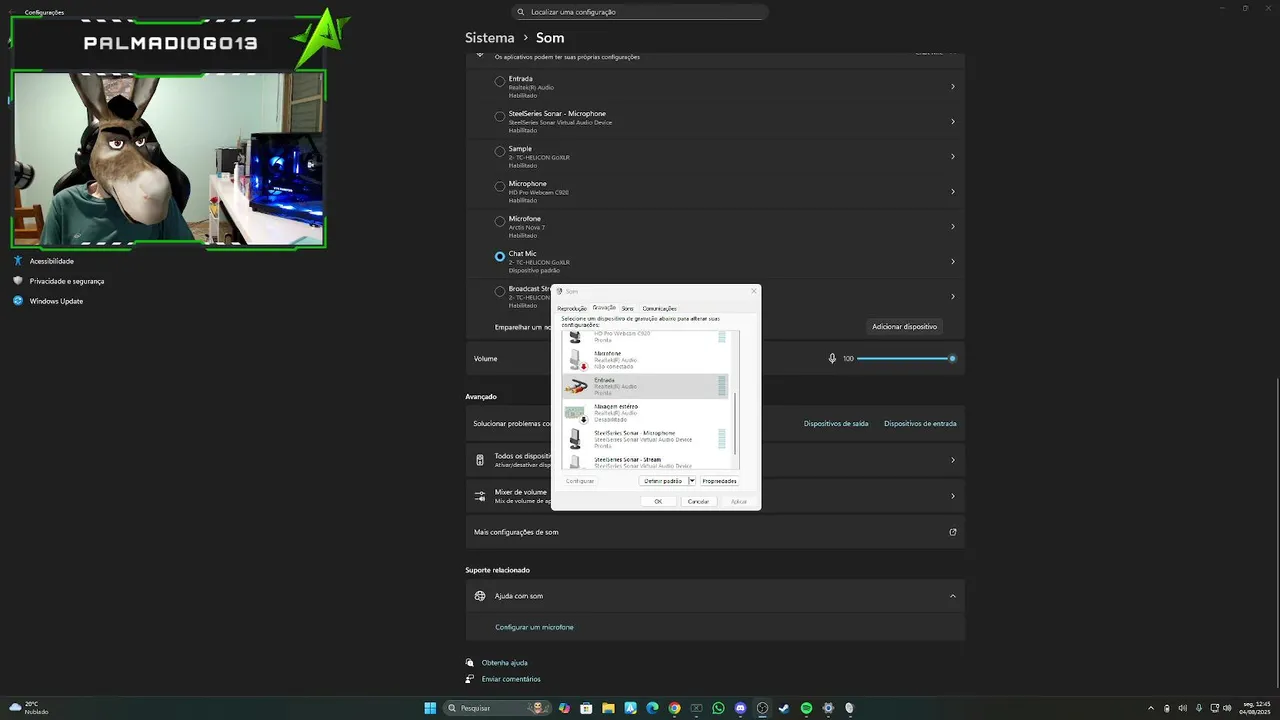Select the Entrada Realtek radio button
This screenshot has height=720, width=1280.
click(500, 81)
